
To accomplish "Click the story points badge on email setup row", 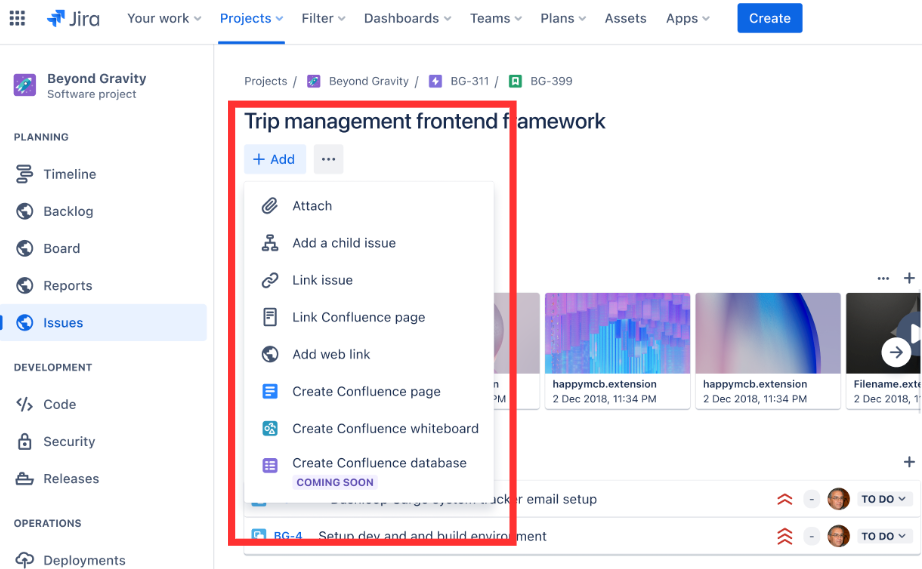I will [x=811, y=499].
